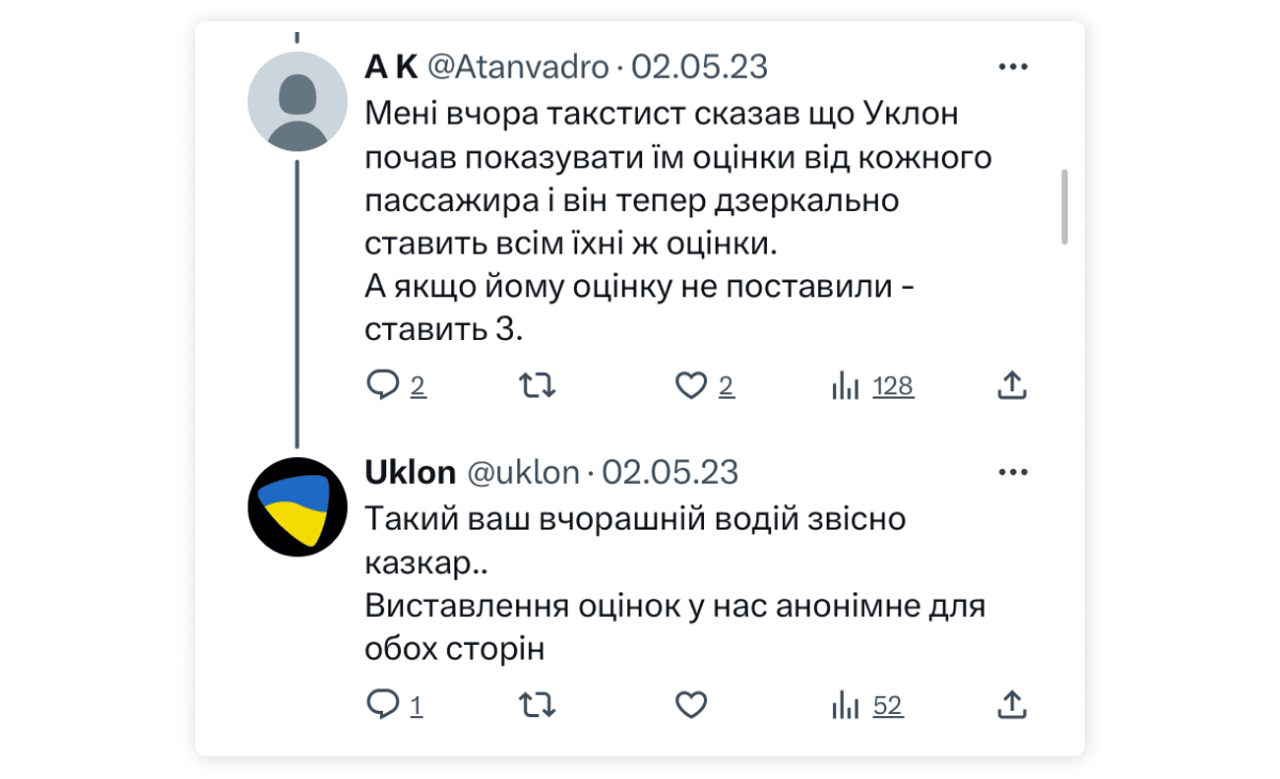Viewport: 1280px width, 779px height.
Task: Click Atanvadro's profile avatar
Action: coord(297,102)
